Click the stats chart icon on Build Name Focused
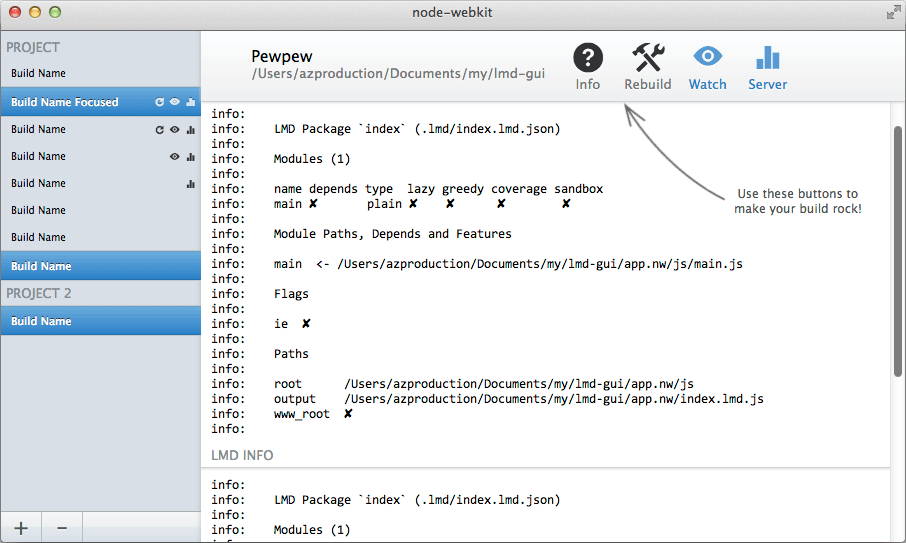 click(x=190, y=102)
